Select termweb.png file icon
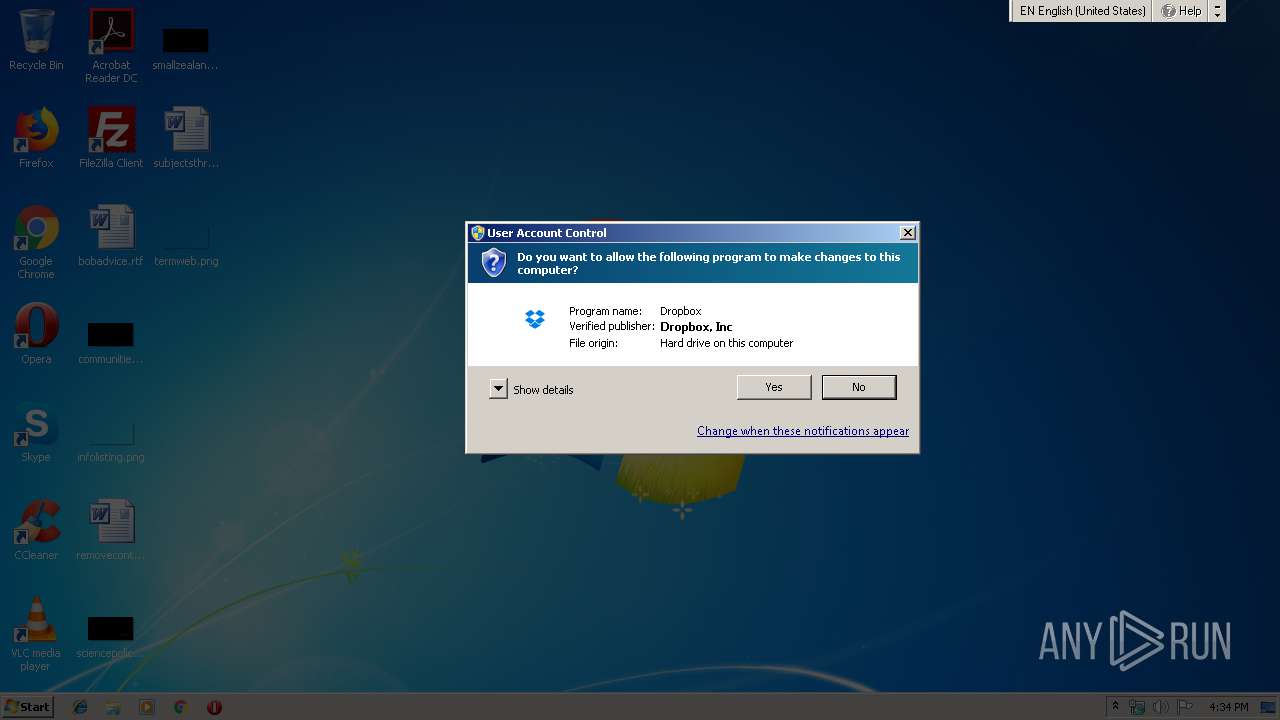This screenshot has width=1280, height=720. coord(186,244)
